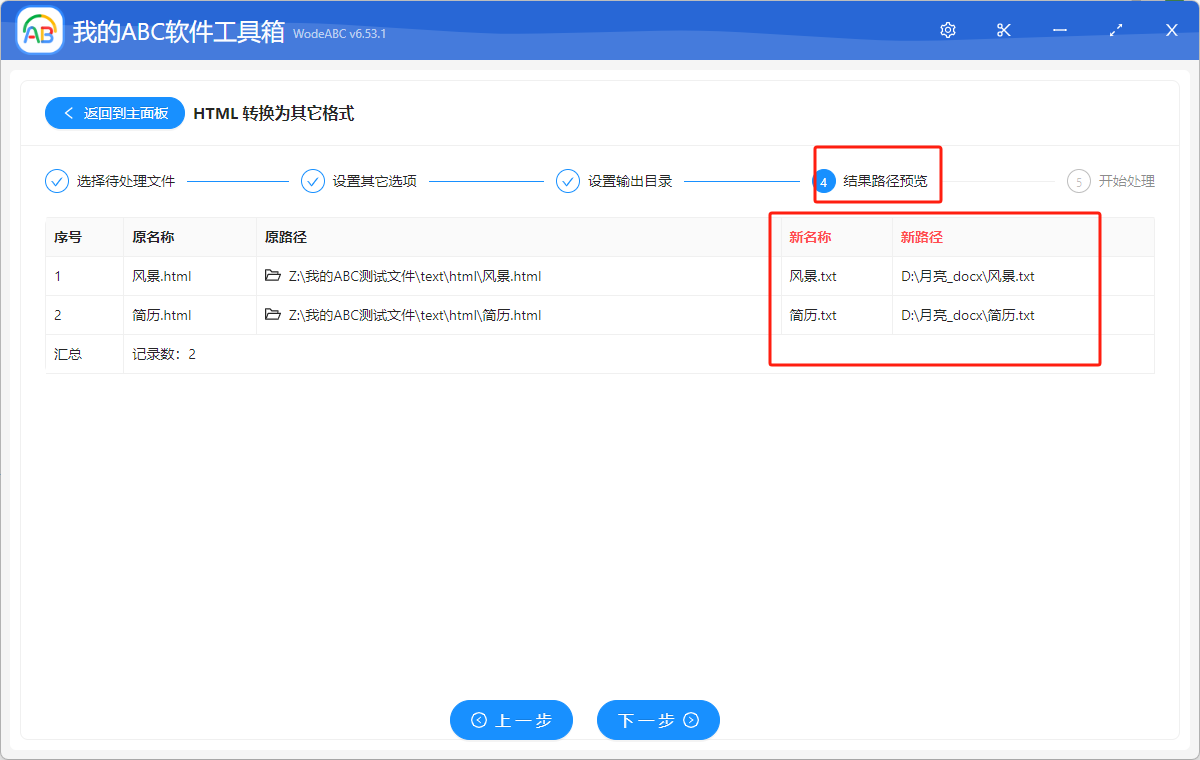Click the folder icon beside 简历.html path

click(273, 315)
